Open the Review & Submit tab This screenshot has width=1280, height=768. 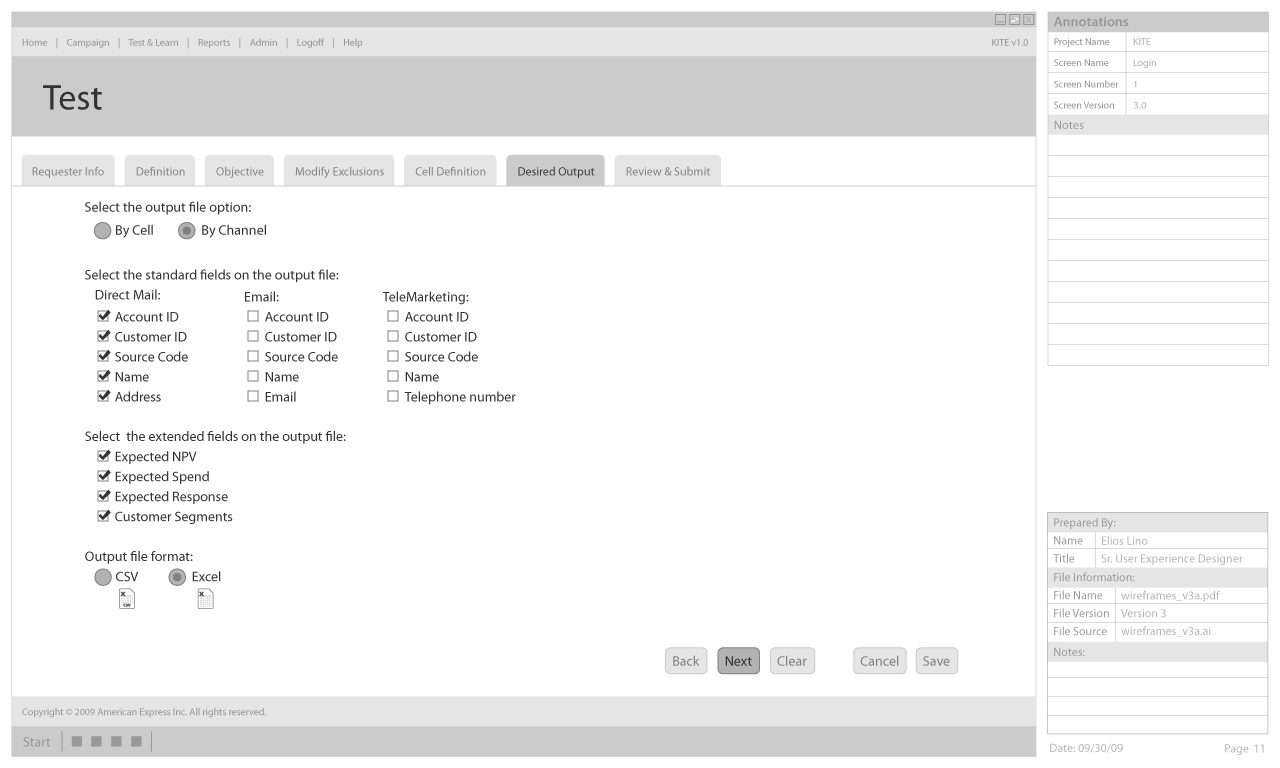(x=667, y=171)
